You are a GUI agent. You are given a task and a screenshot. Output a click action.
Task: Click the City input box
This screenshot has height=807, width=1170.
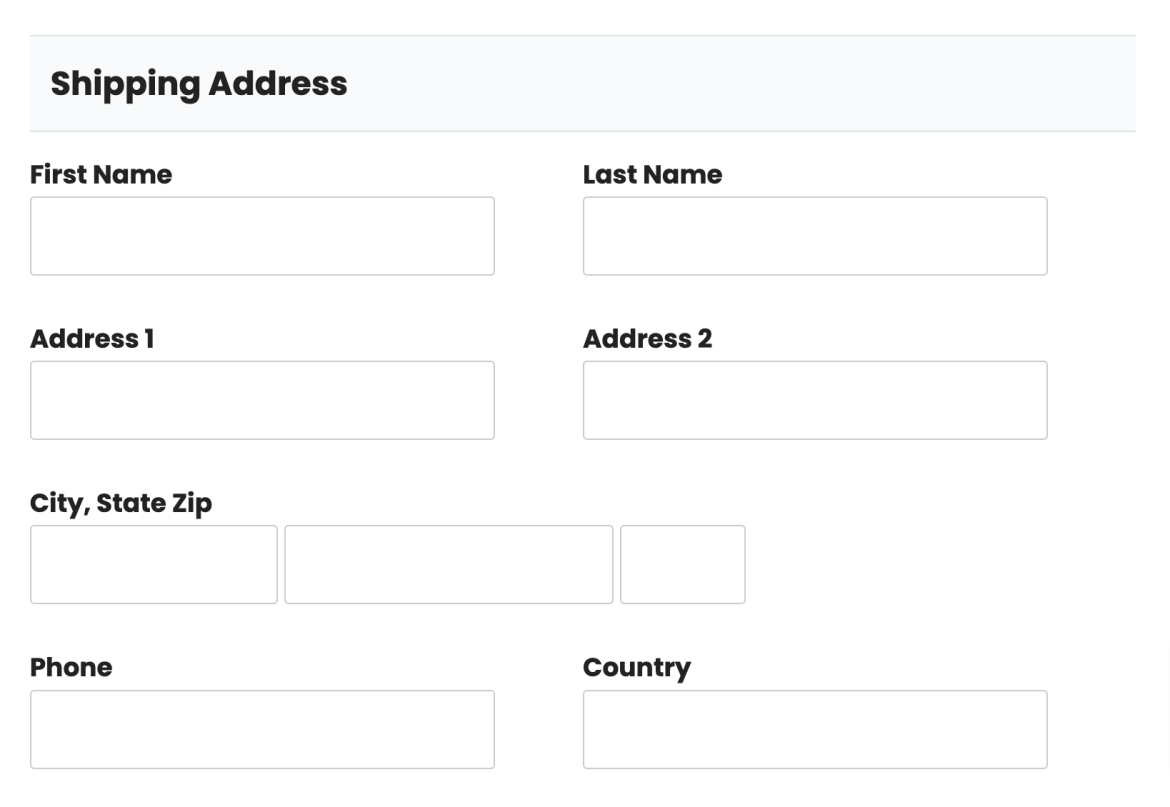coord(153,563)
